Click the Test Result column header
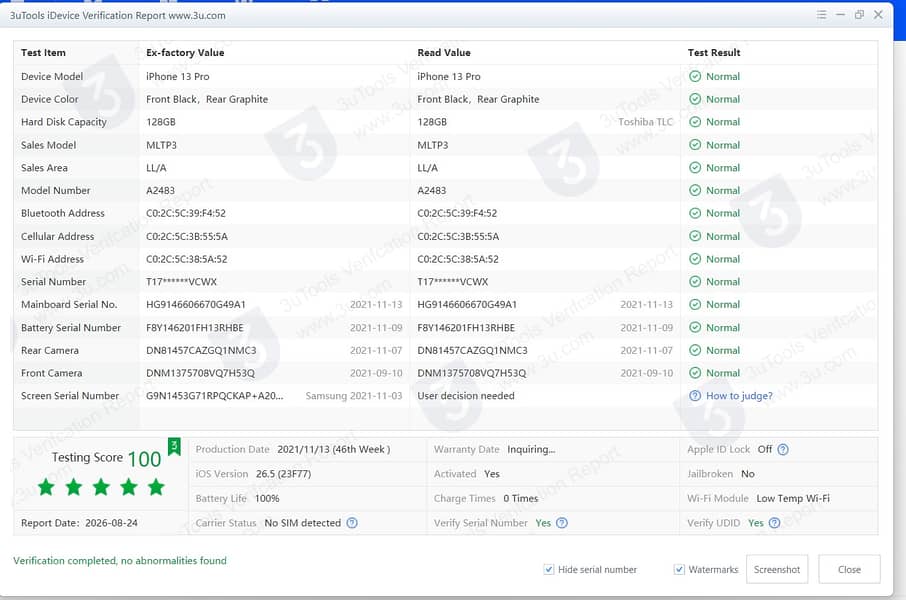 click(x=714, y=53)
